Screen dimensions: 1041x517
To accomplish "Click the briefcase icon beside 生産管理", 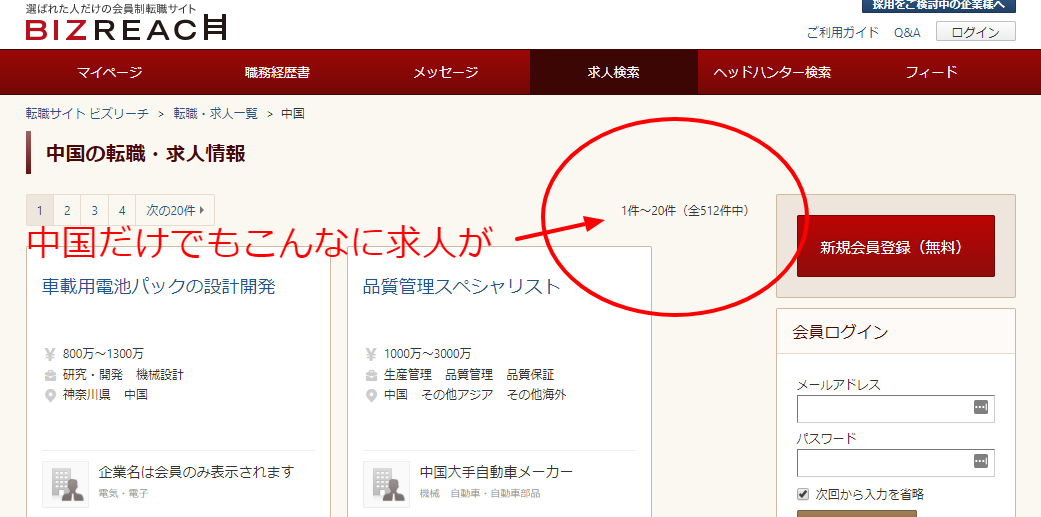I will [371, 375].
